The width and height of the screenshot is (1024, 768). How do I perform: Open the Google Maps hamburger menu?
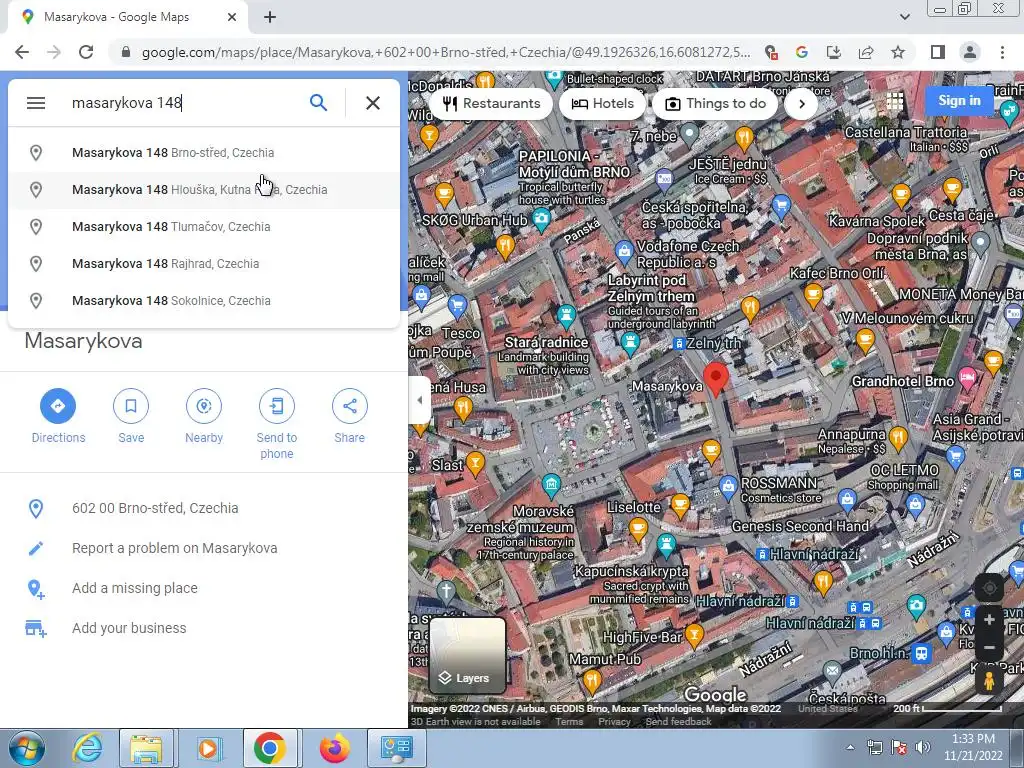[x=36, y=103]
